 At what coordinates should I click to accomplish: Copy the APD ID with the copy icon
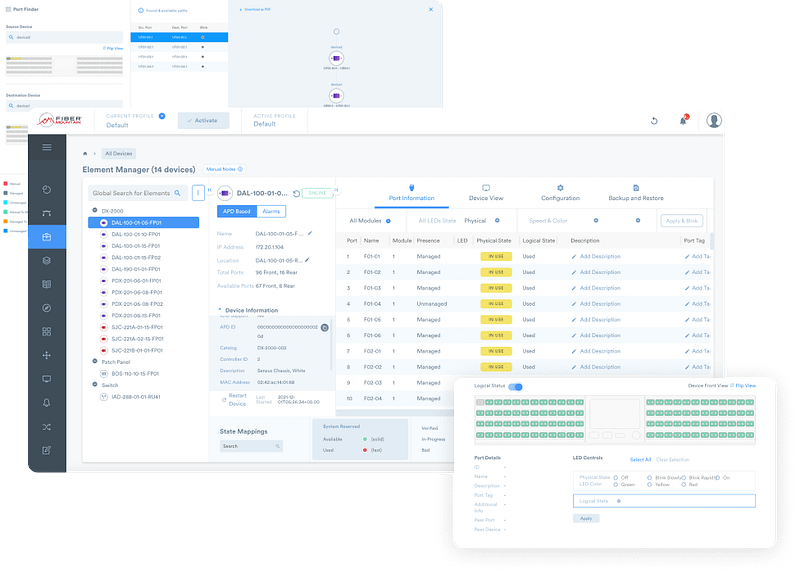[324, 328]
